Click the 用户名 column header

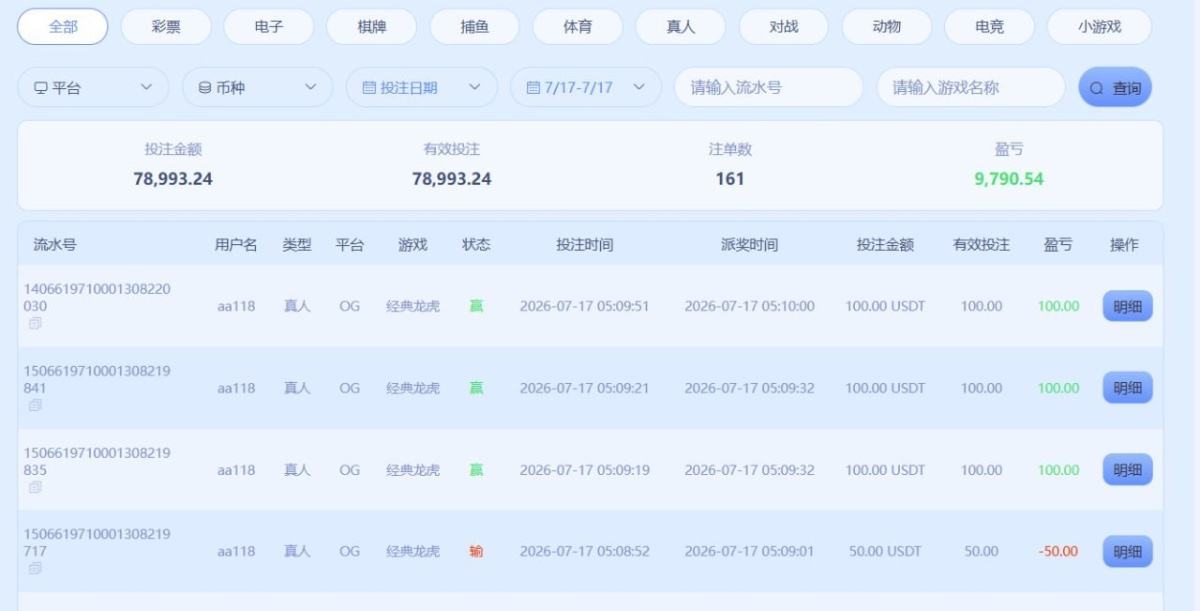(236, 244)
